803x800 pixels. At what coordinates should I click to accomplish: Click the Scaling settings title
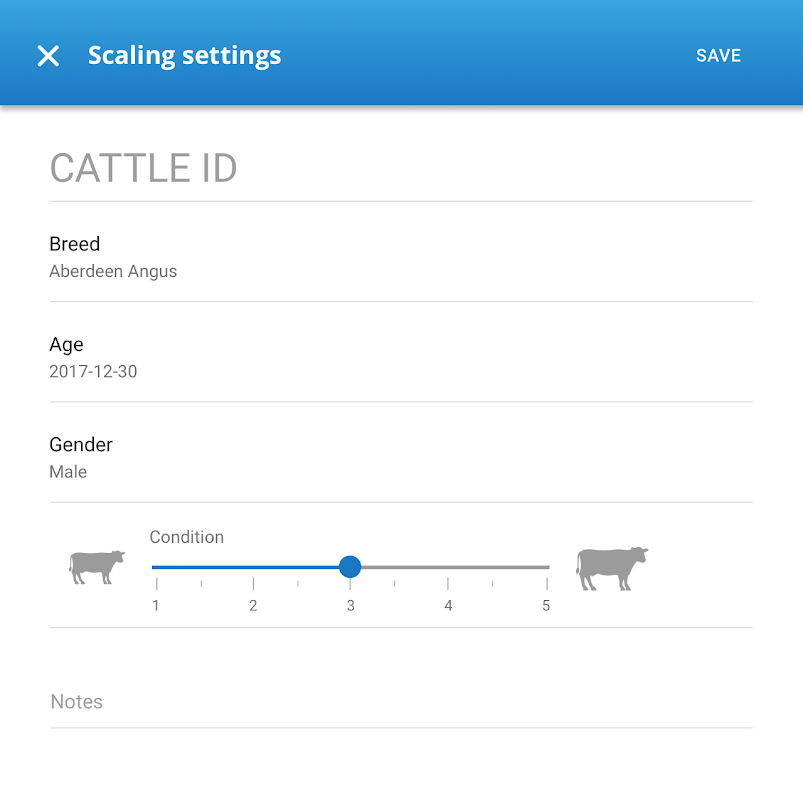tap(185, 56)
